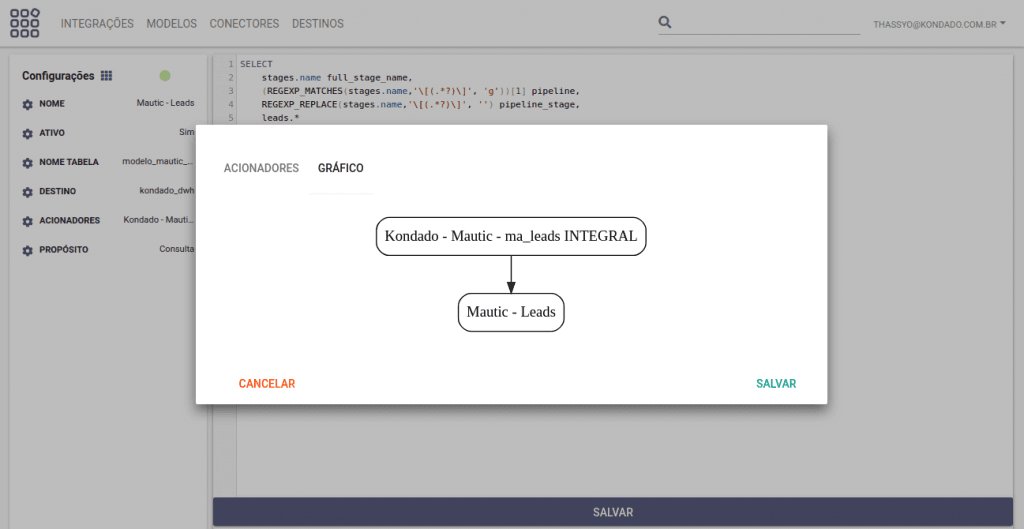Click the gear icon next to NOME TABELA
Viewport: 1024px width, 529px height.
(28, 162)
